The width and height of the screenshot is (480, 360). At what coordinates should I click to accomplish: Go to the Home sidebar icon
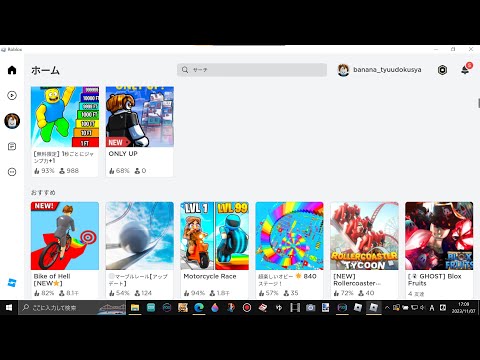tap(12, 70)
